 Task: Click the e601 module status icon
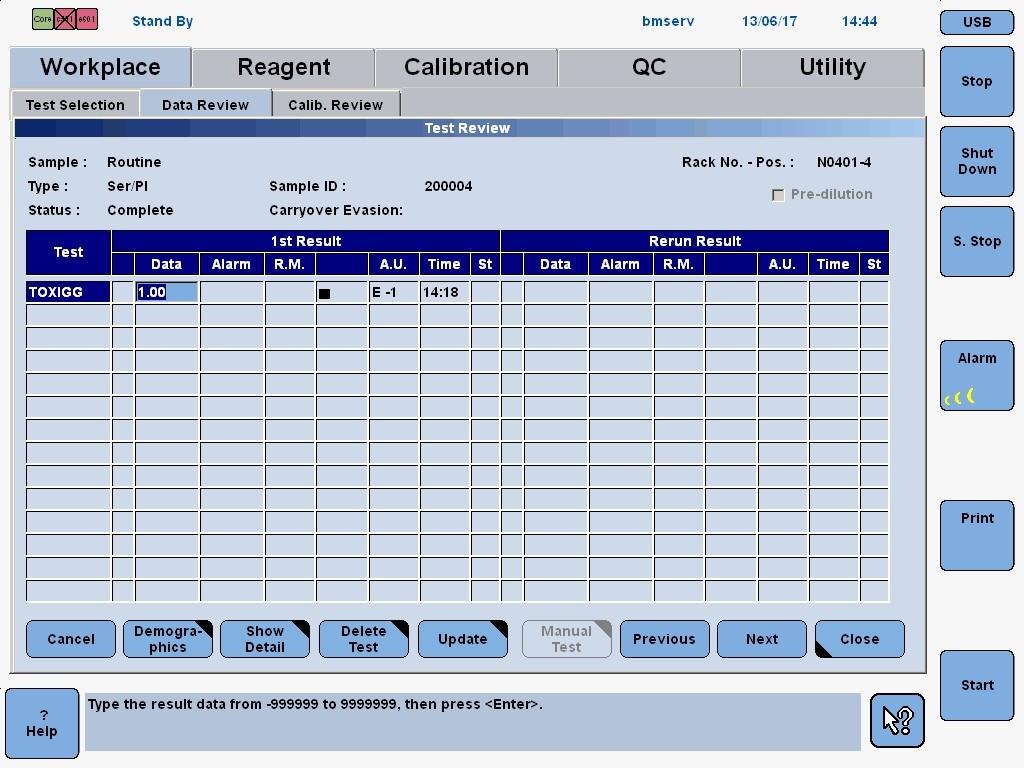click(x=87, y=19)
